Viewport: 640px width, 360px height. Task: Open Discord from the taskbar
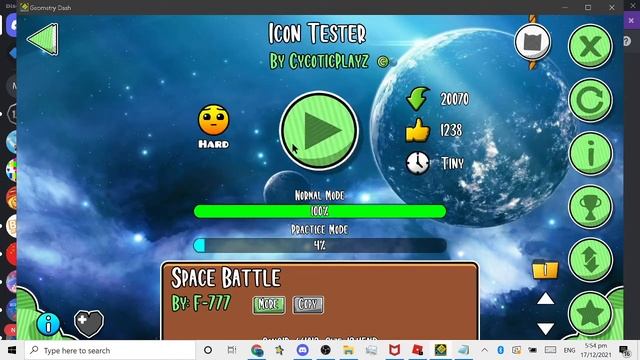click(x=302, y=350)
